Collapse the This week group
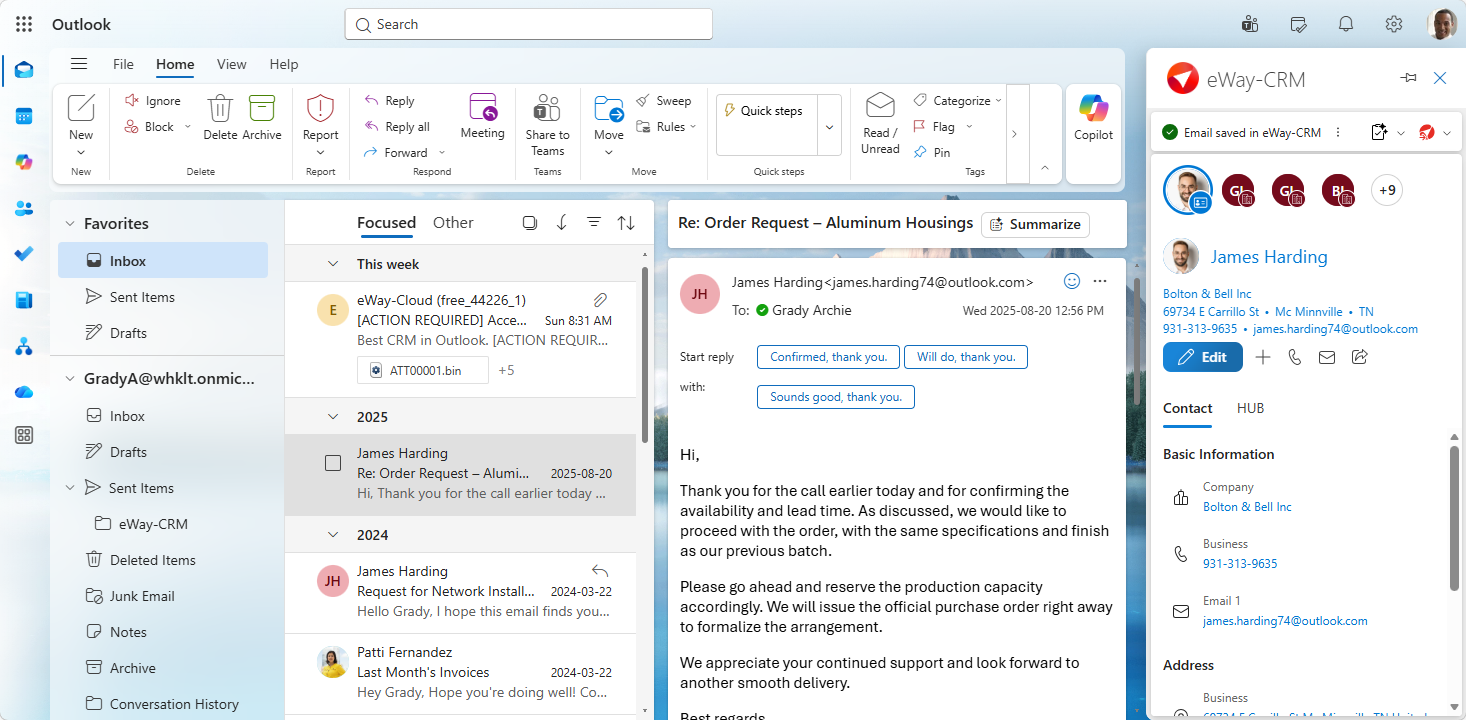 tap(333, 264)
